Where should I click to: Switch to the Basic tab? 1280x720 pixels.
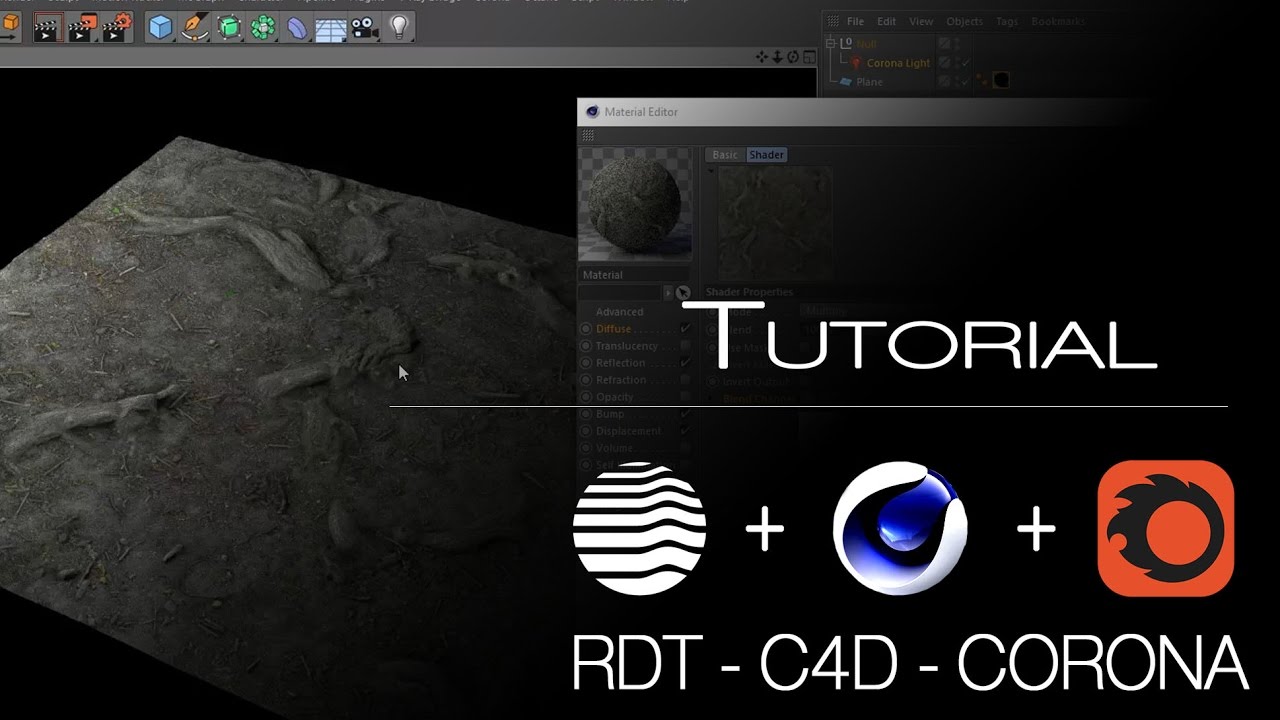coord(725,155)
